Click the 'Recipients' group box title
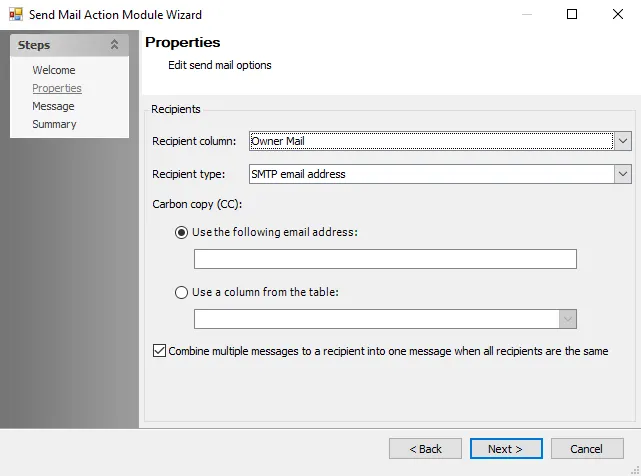Screen dimensions: 641x476 coord(176,109)
